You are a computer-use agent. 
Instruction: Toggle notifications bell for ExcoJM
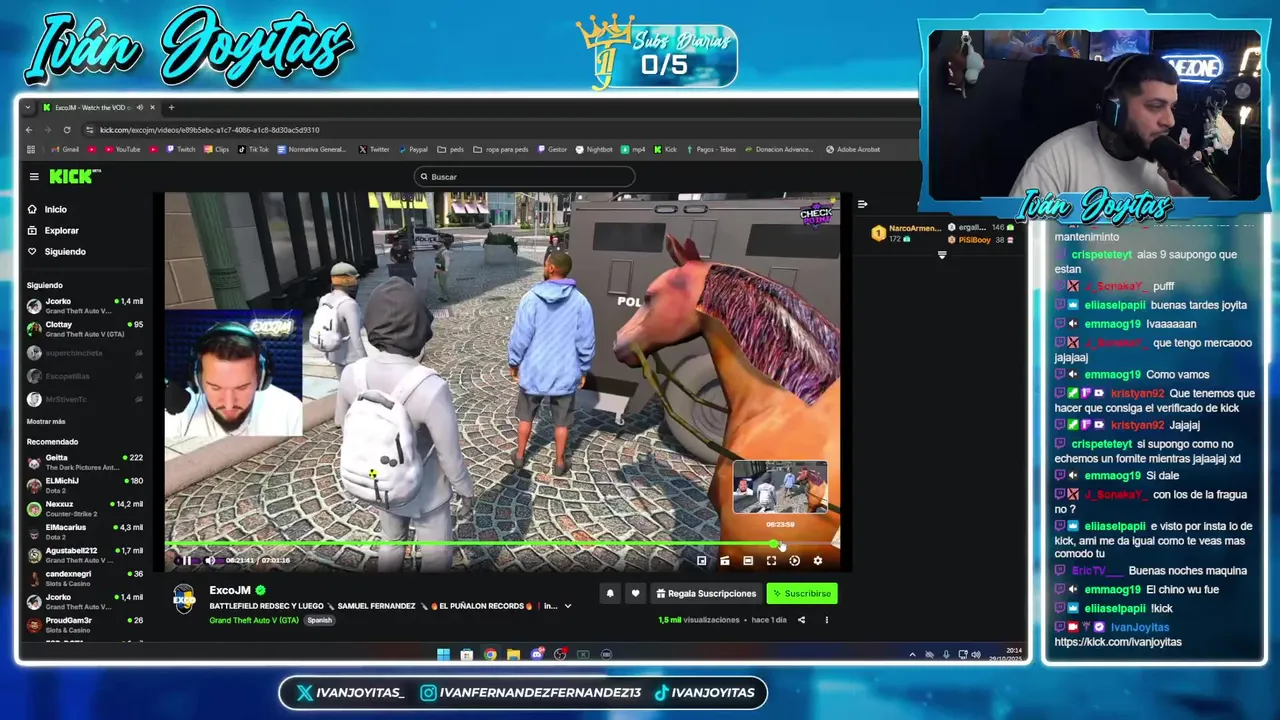pyautogui.click(x=610, y=594)
